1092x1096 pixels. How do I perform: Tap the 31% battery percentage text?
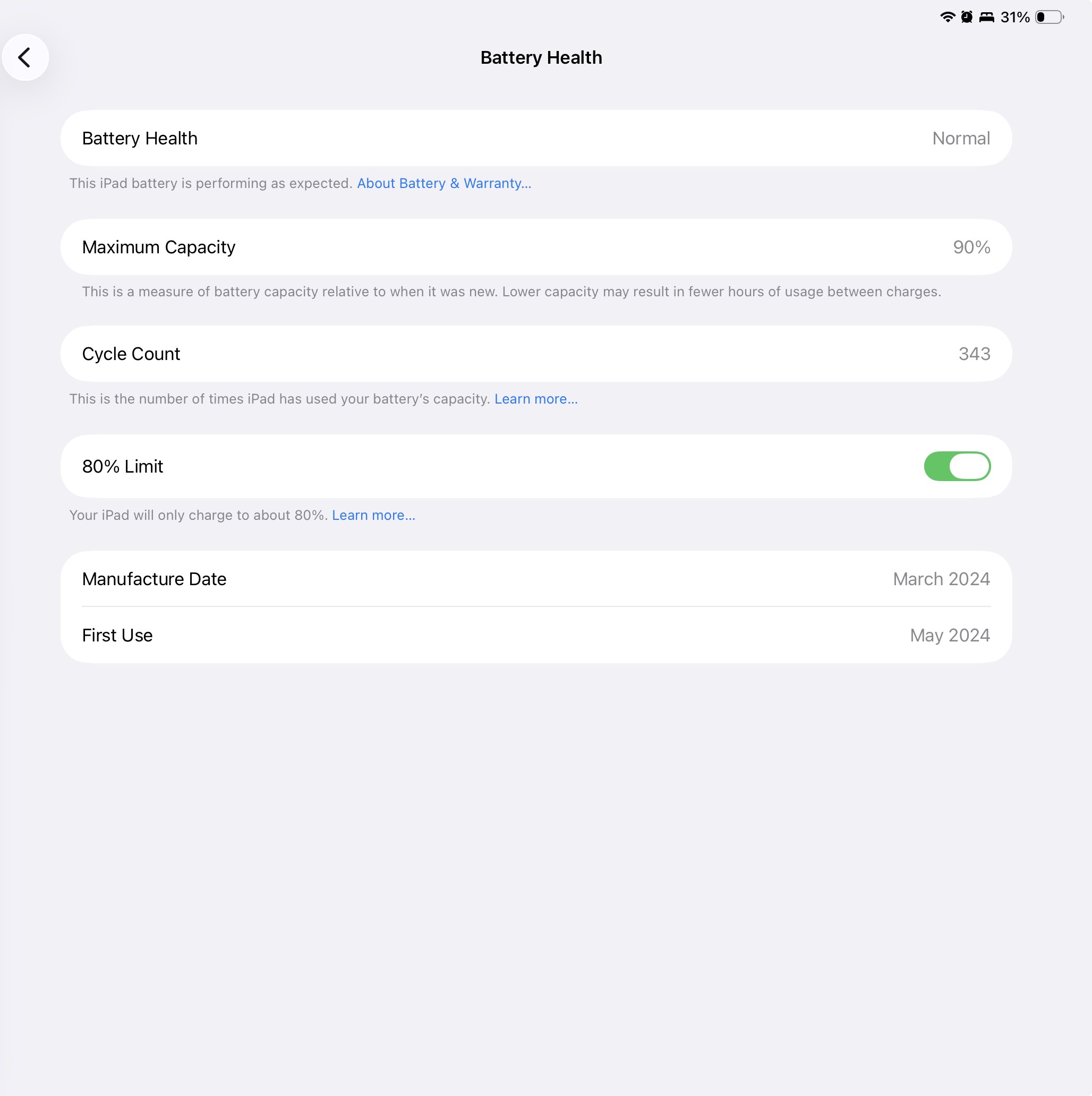(1015, 17)
